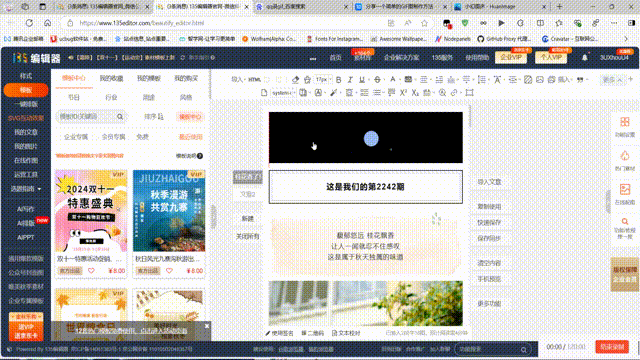Apply italic formatting
Image resolution: width=640 pixels, height=360 pixels.
[350, 80]
